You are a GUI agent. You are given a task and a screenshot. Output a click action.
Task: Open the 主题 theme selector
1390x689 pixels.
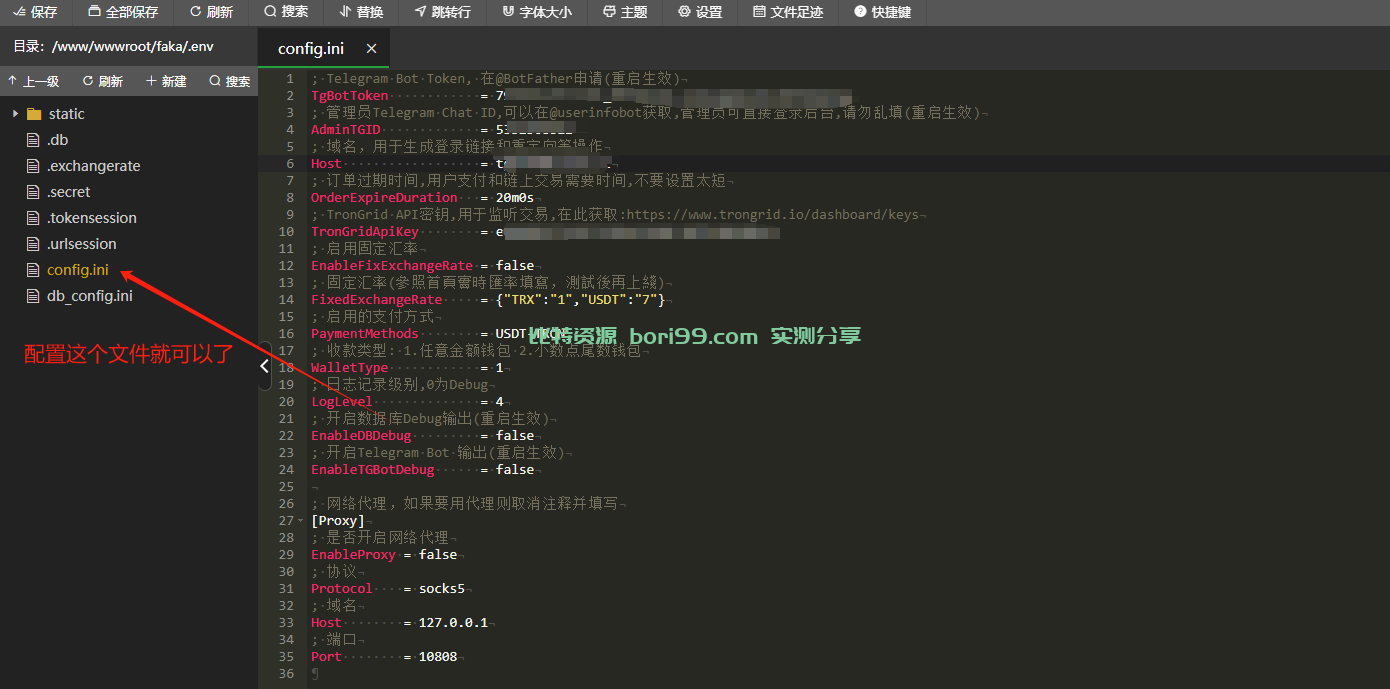click(x=625, y=12)
